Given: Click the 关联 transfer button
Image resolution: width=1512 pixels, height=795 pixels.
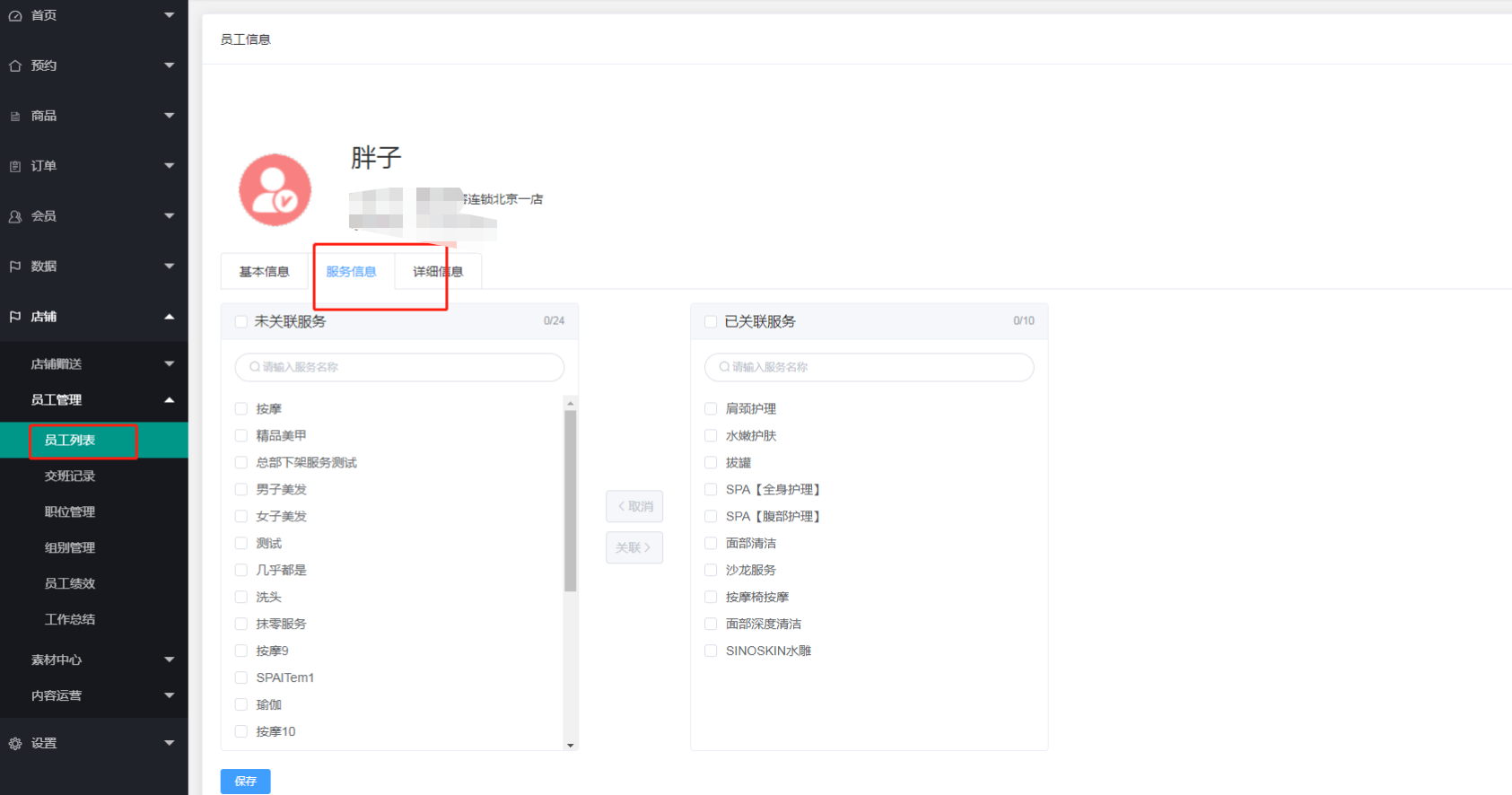Looking at the screenshot, I should (x=634, y=547).
